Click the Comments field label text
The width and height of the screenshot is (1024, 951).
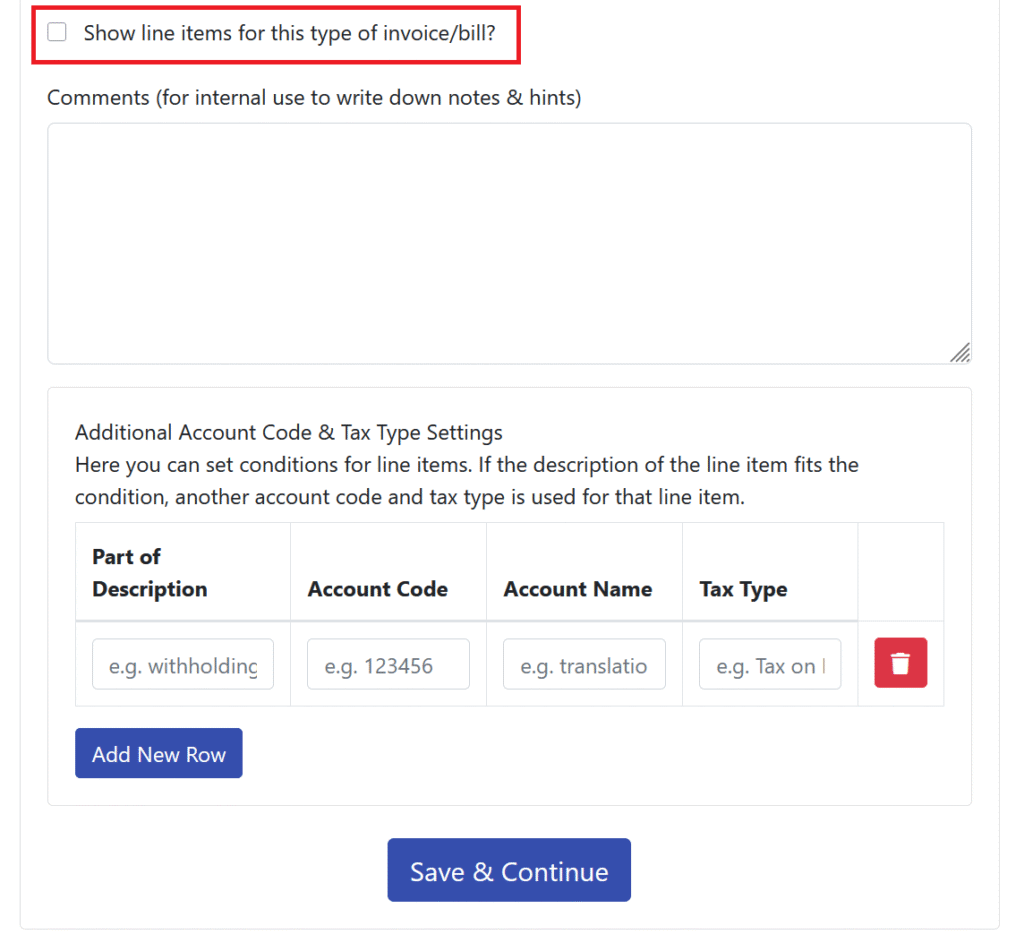pos(314,98)
